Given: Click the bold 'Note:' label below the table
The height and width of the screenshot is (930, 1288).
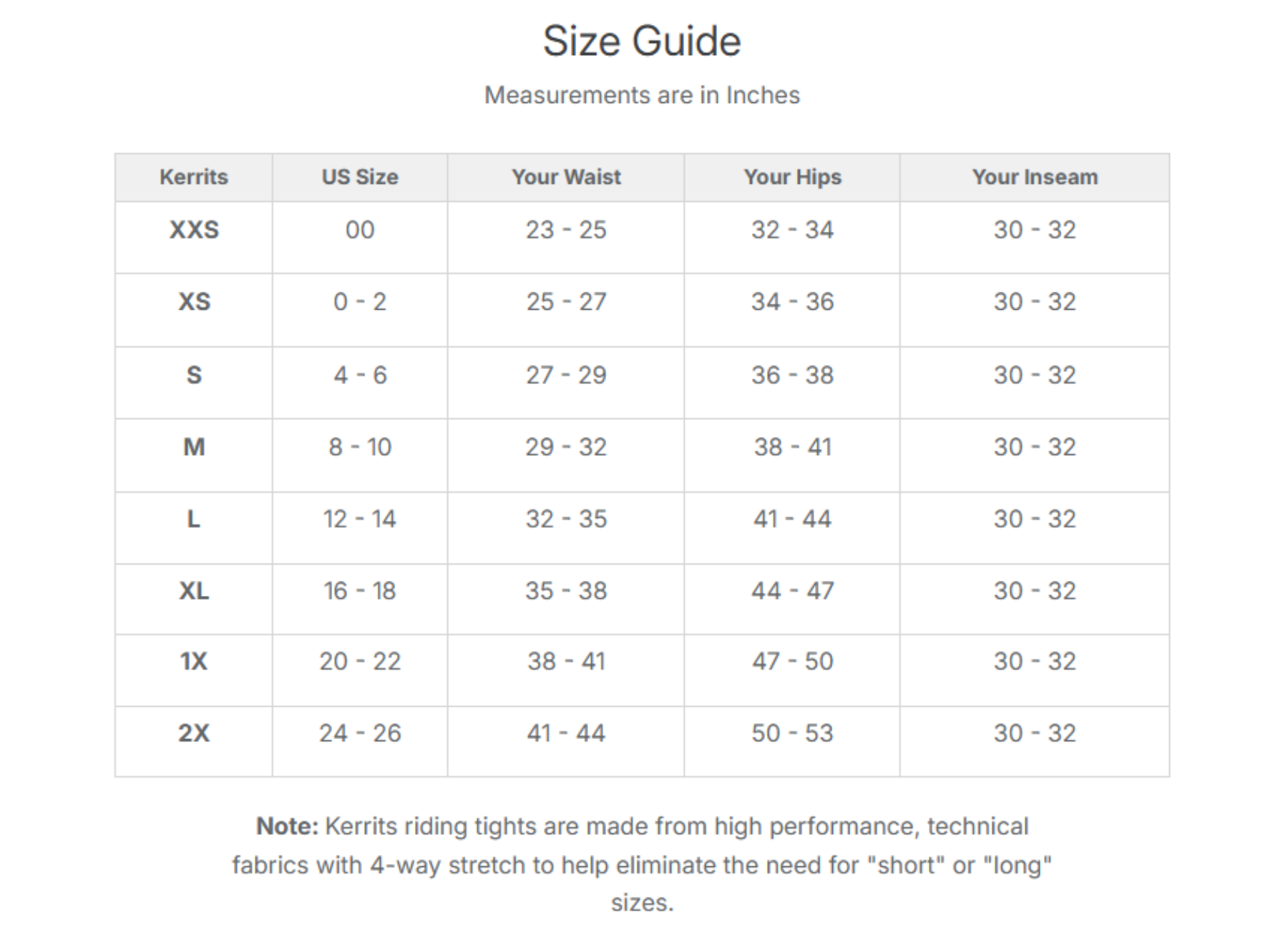Looking at the screenshot, I should point(287,826).
